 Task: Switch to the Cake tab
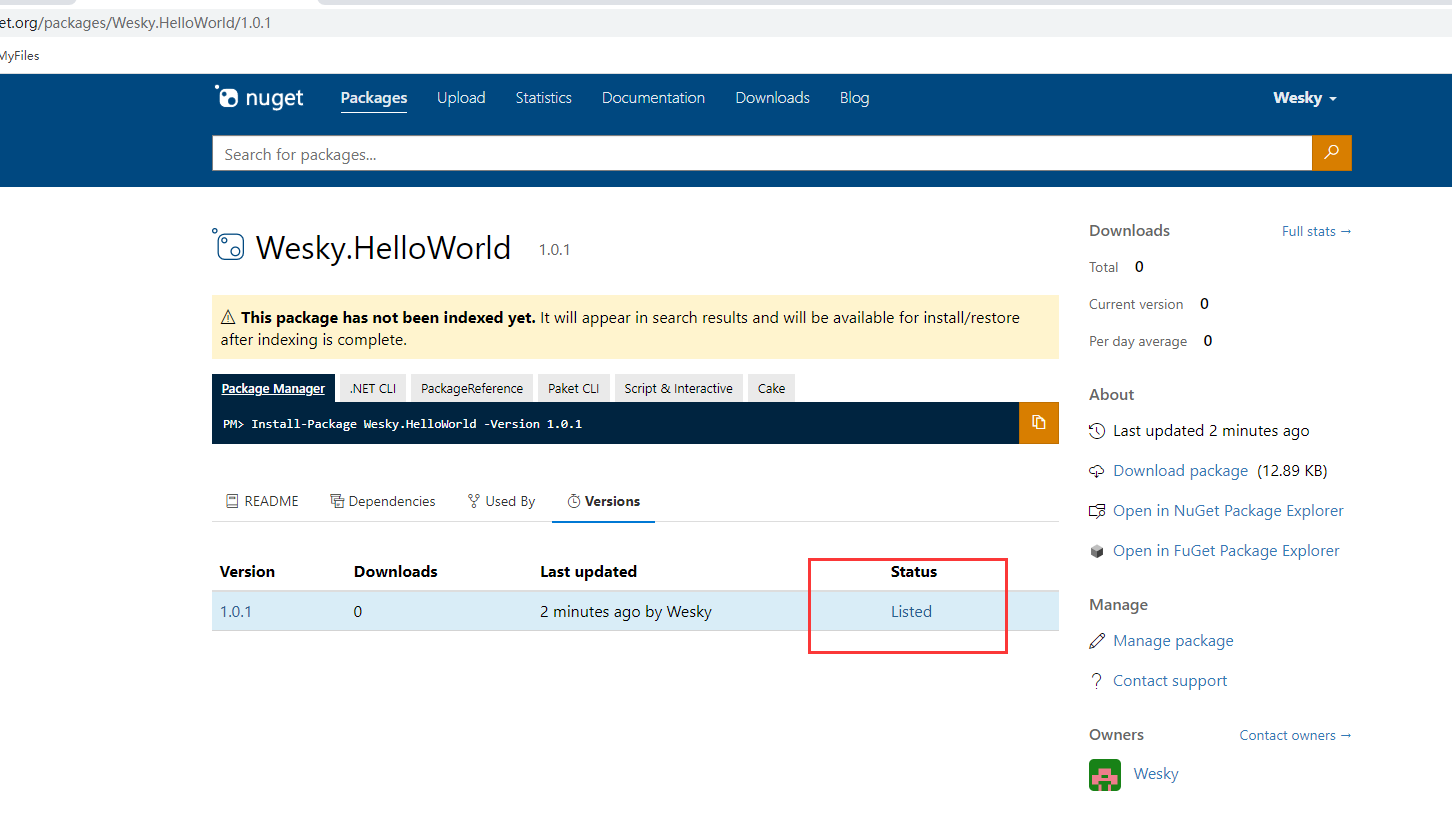click(x=771, y=388)
